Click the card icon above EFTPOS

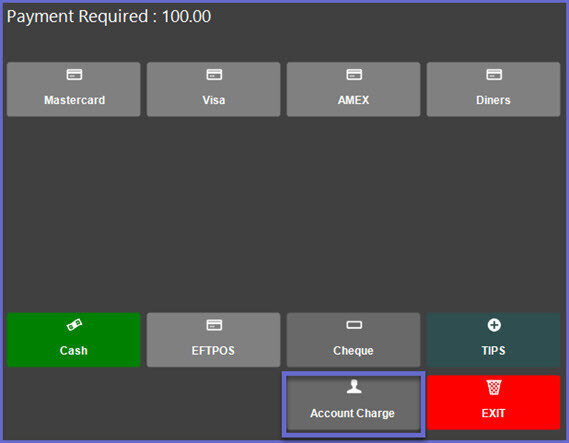(x=214, y=325)
